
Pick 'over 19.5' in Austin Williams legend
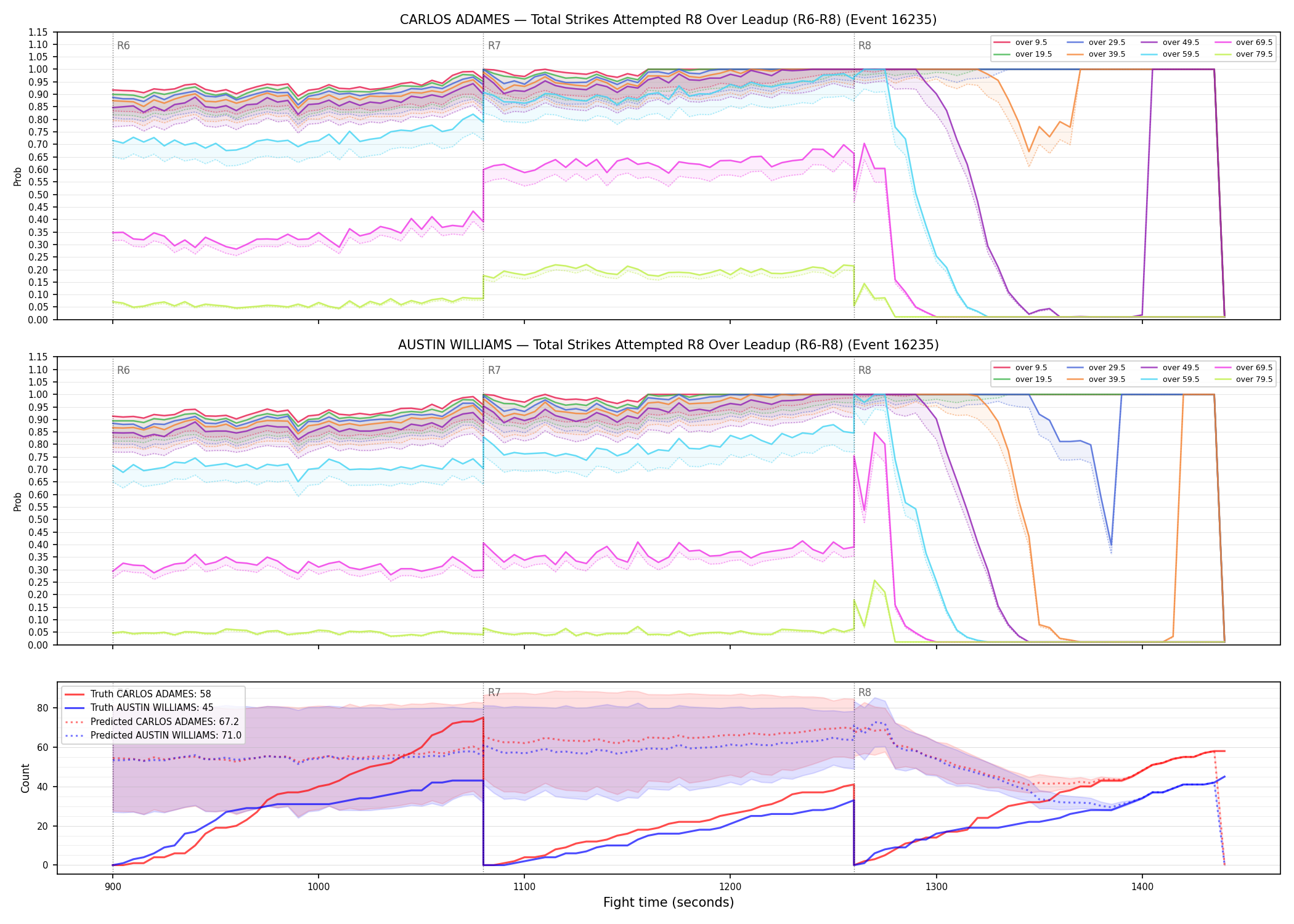pyautogui.click(x=1022, y=379)
